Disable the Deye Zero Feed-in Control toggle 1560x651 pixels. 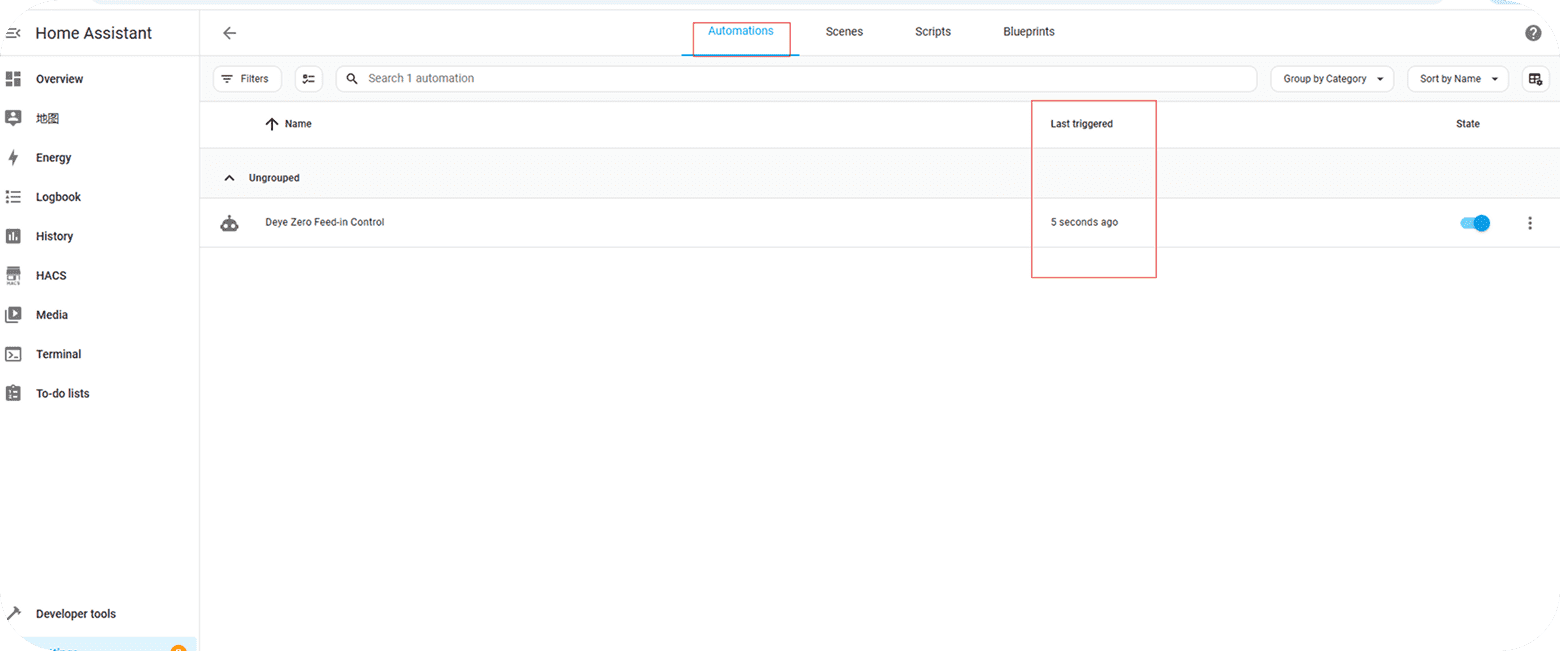(x=1475, y=223)
